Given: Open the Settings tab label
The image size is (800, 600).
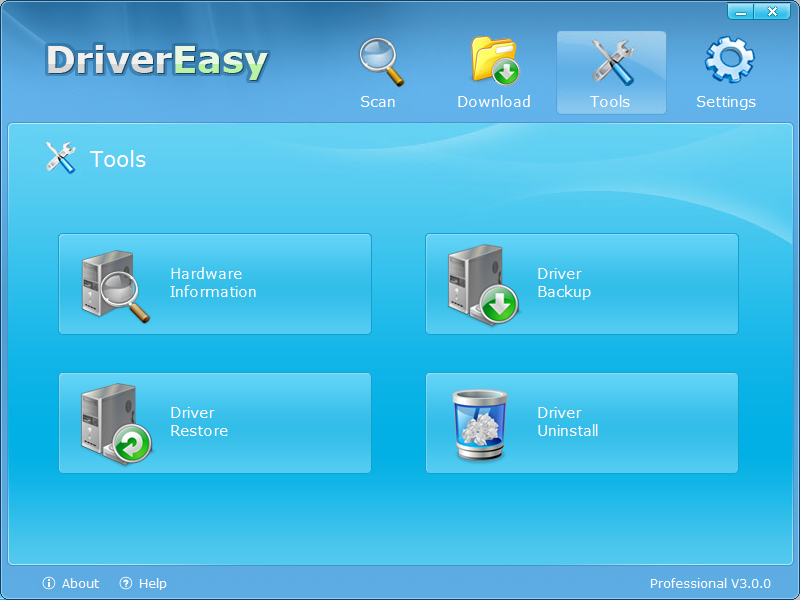Looking at the screenshot, I should 726,102.
